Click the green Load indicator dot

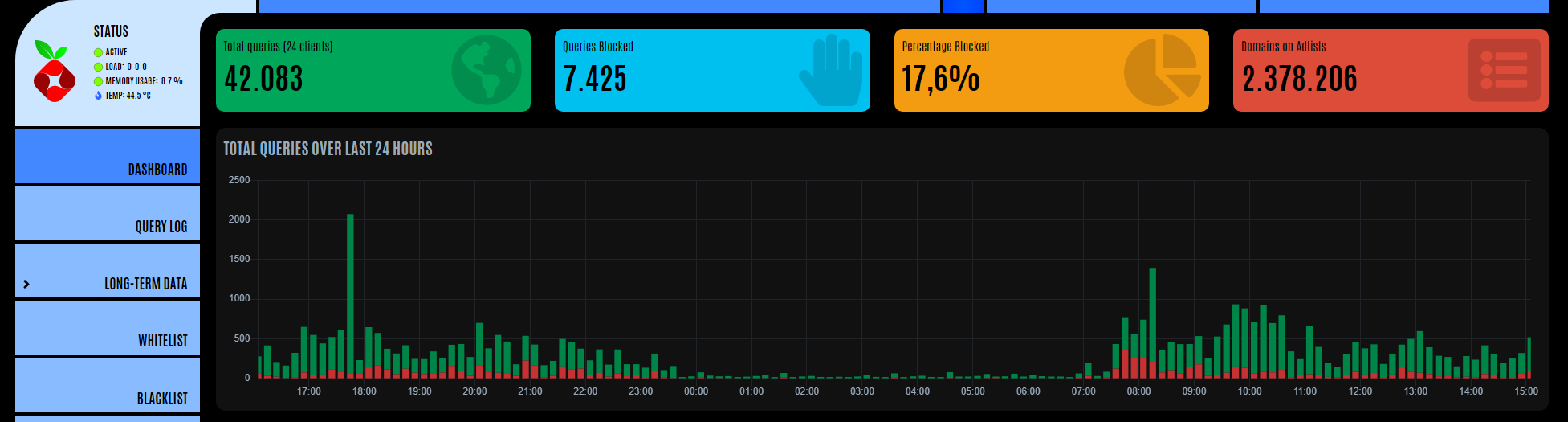tap(98, 67)
